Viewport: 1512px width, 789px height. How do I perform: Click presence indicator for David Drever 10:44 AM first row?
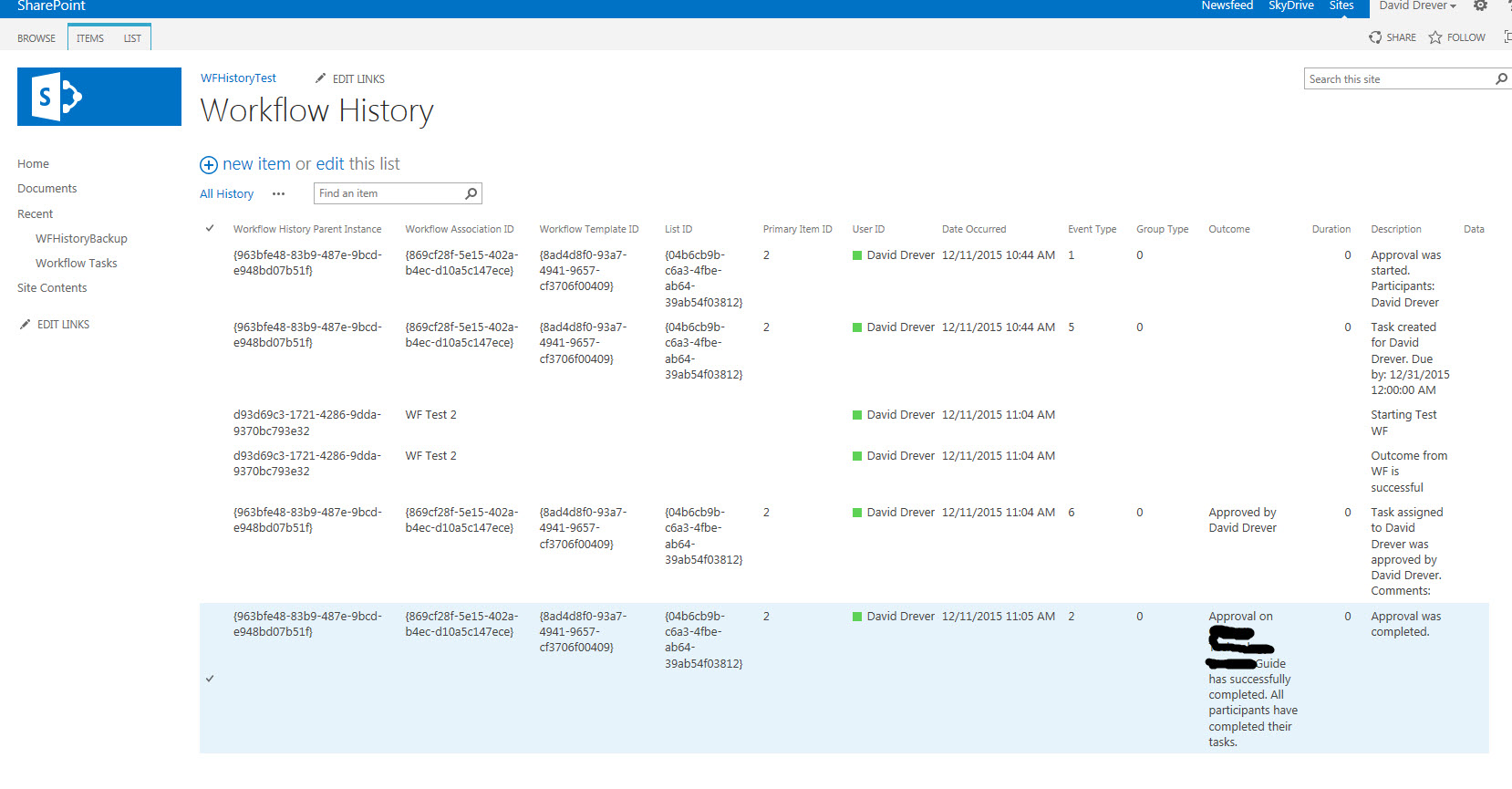tap(857, 255)
